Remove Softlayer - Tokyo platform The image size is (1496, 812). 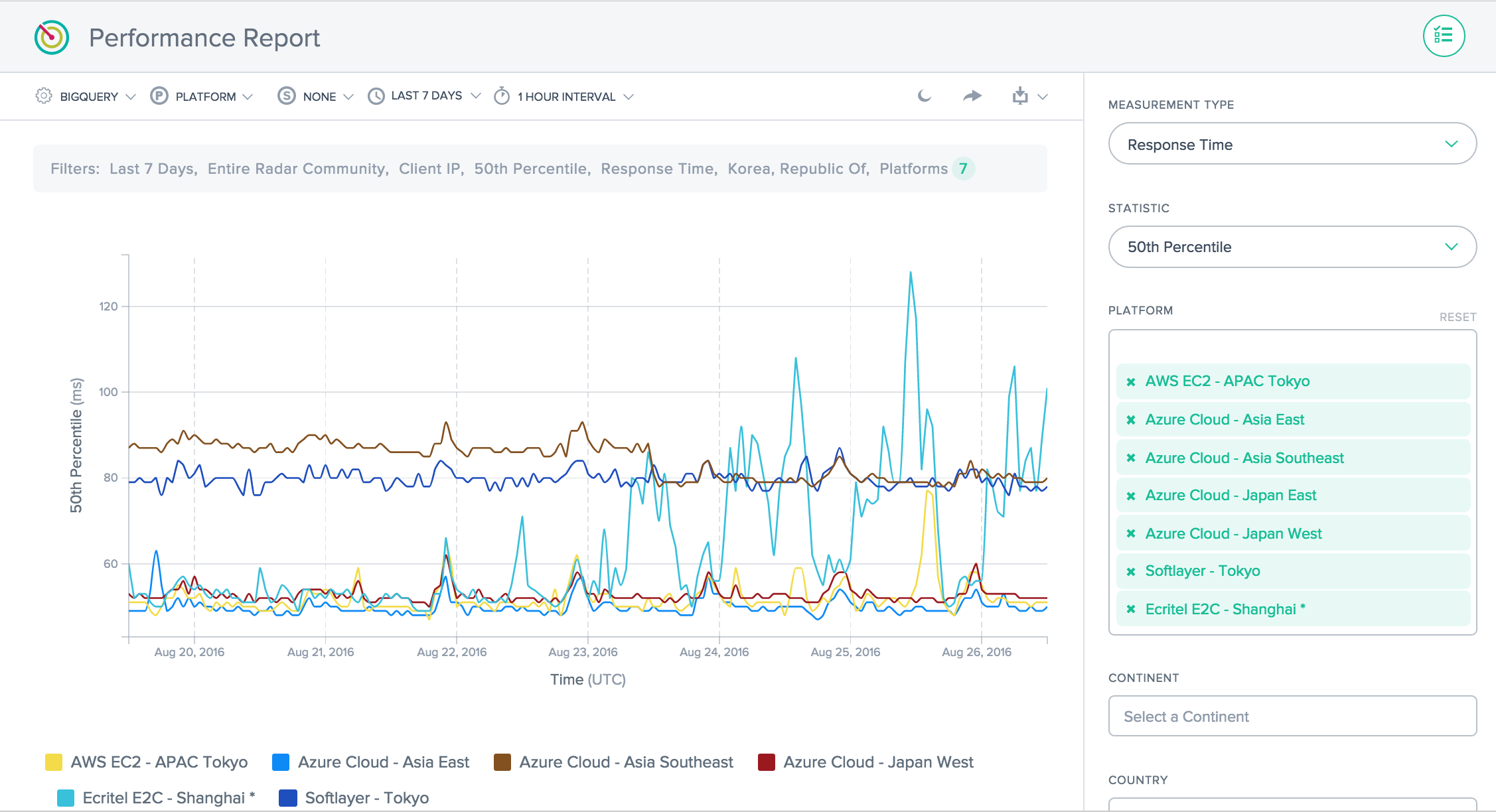pos(1131,571)
